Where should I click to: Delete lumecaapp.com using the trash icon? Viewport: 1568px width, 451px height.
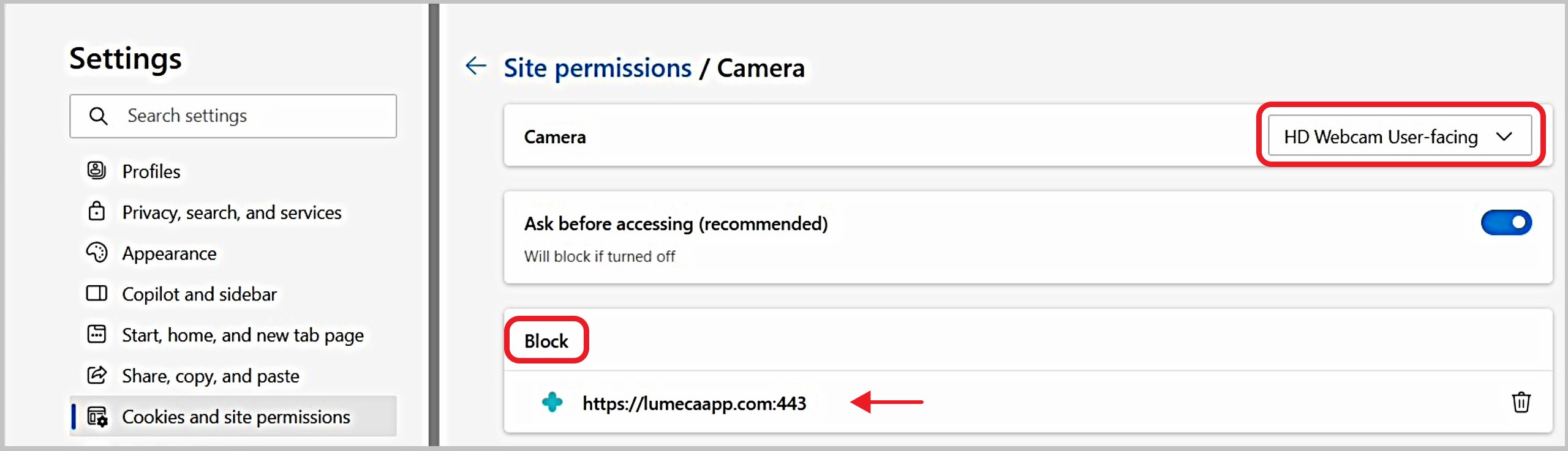point(1521,403)
